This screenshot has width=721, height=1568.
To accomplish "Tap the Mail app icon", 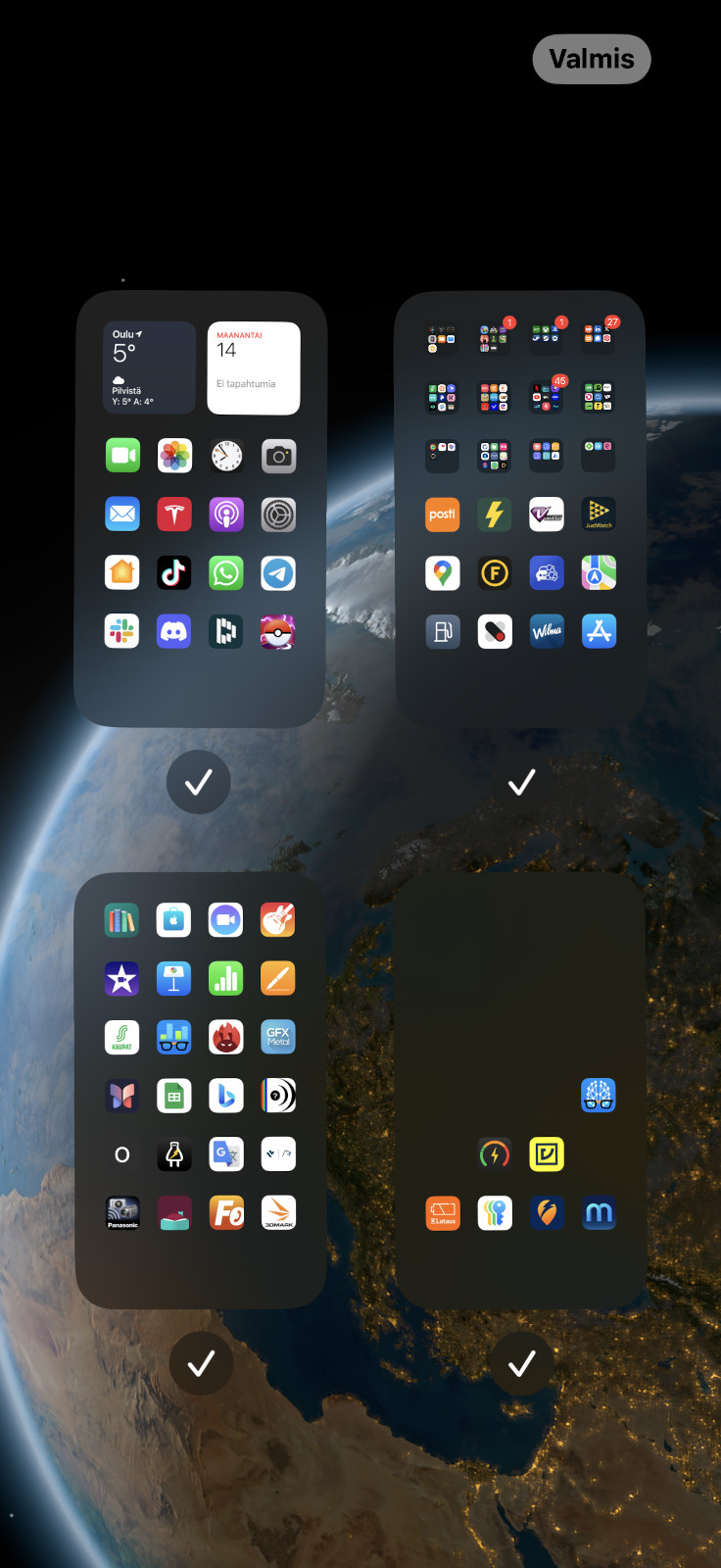I will point(122,514).
